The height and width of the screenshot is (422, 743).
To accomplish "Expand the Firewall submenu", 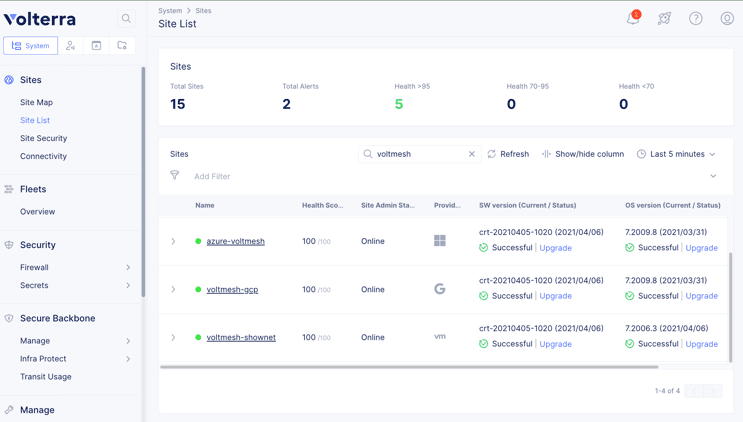I will (128, 267).
